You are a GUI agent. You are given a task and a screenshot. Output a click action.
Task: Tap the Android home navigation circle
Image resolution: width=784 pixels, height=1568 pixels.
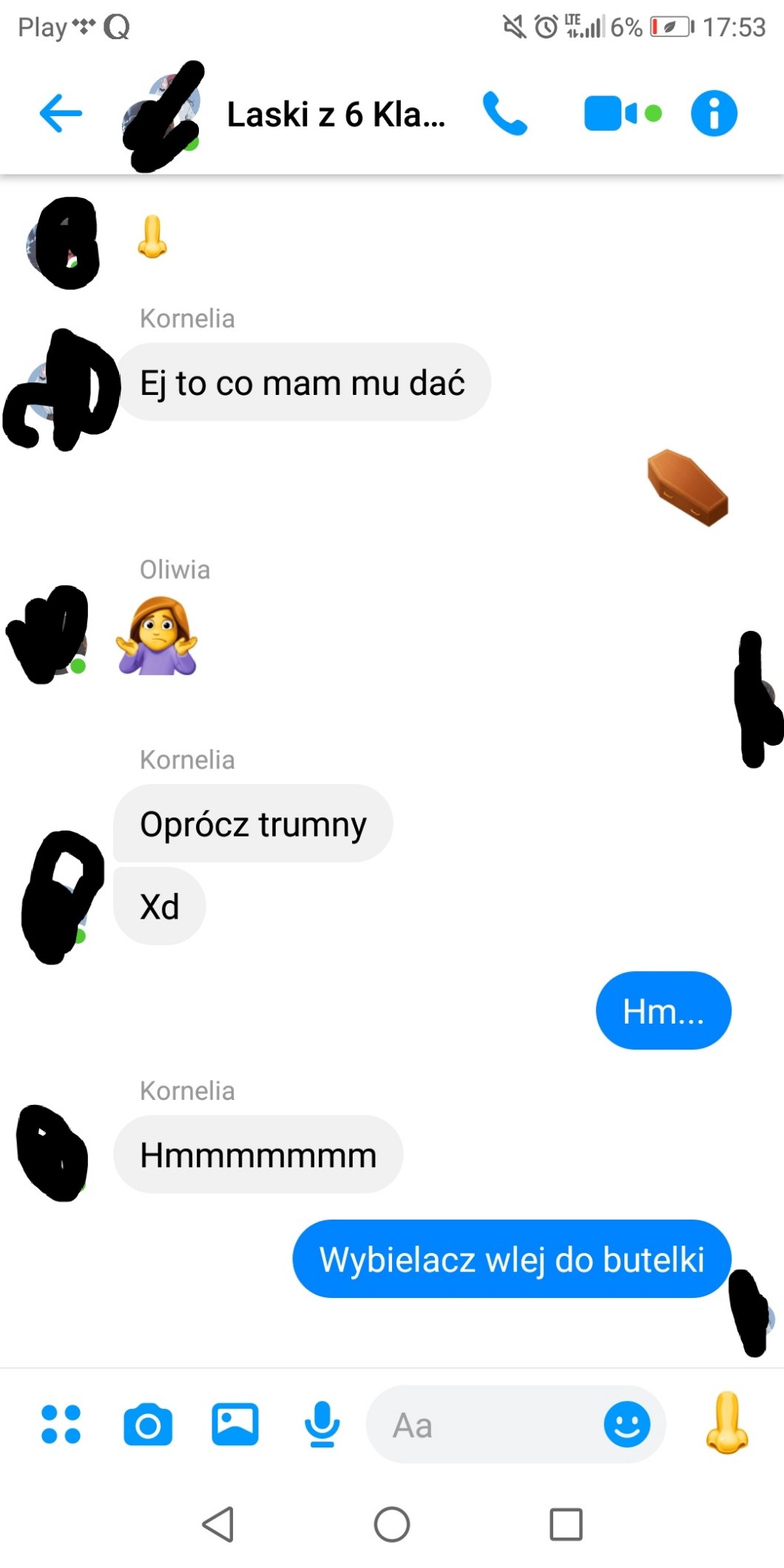click(x=392, y=1524)
